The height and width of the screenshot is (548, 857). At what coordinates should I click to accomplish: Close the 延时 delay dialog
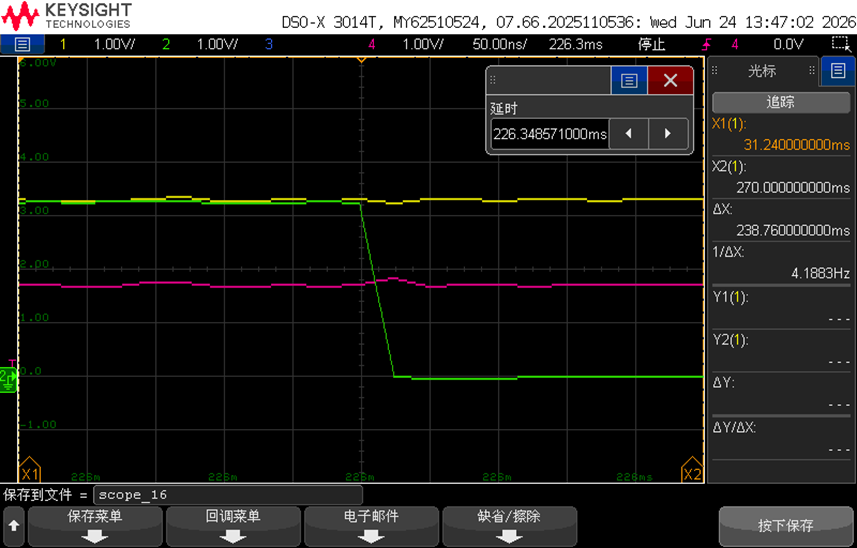point(671,81)
